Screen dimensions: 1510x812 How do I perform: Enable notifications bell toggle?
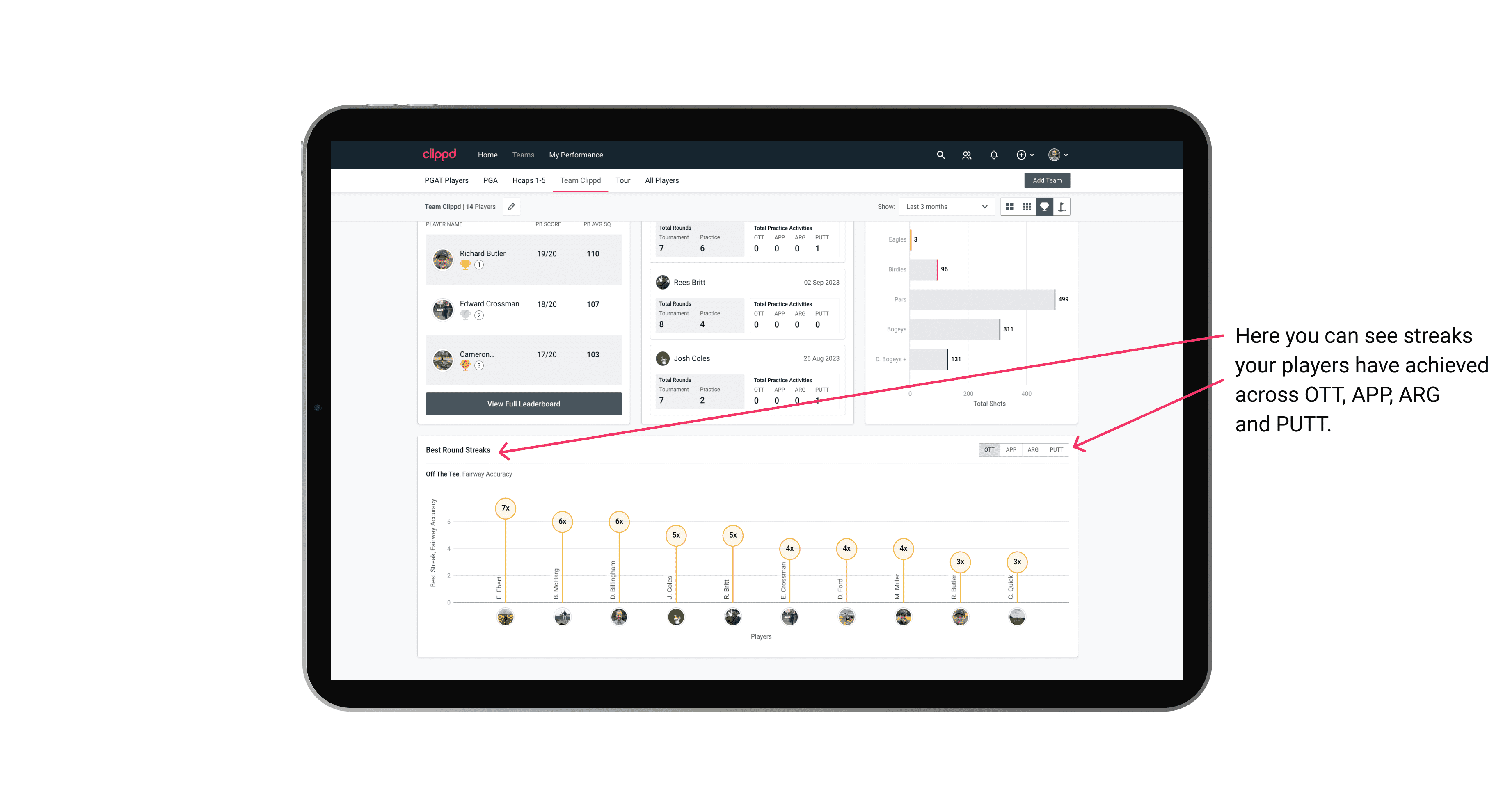pos(993,155)
